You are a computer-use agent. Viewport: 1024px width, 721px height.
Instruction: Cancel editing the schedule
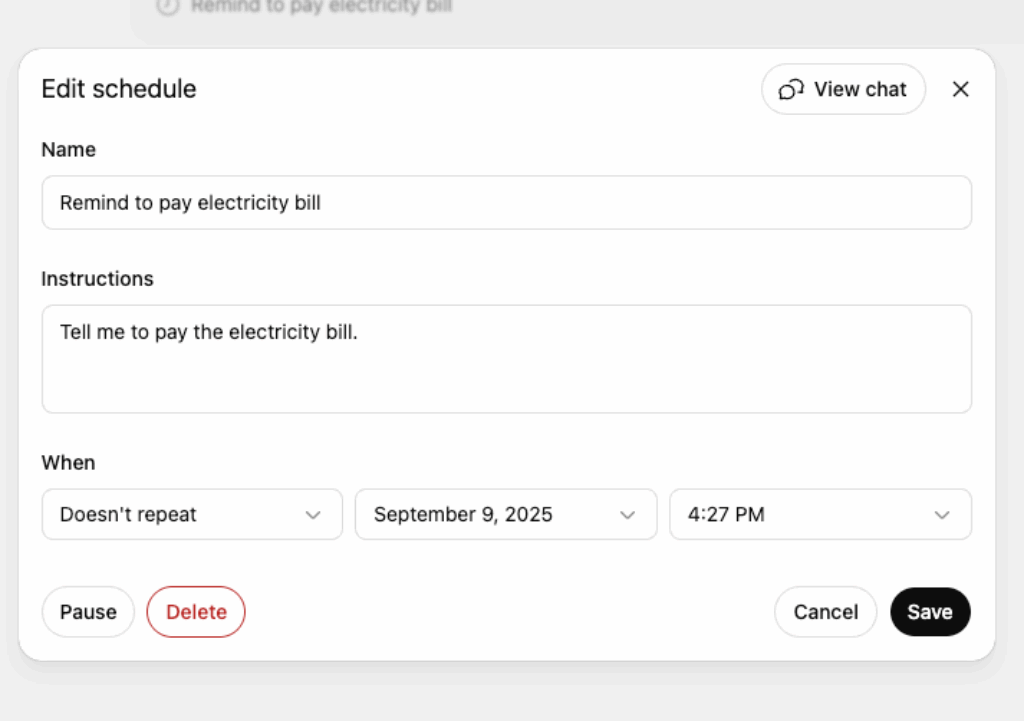(x=825, y=612)
